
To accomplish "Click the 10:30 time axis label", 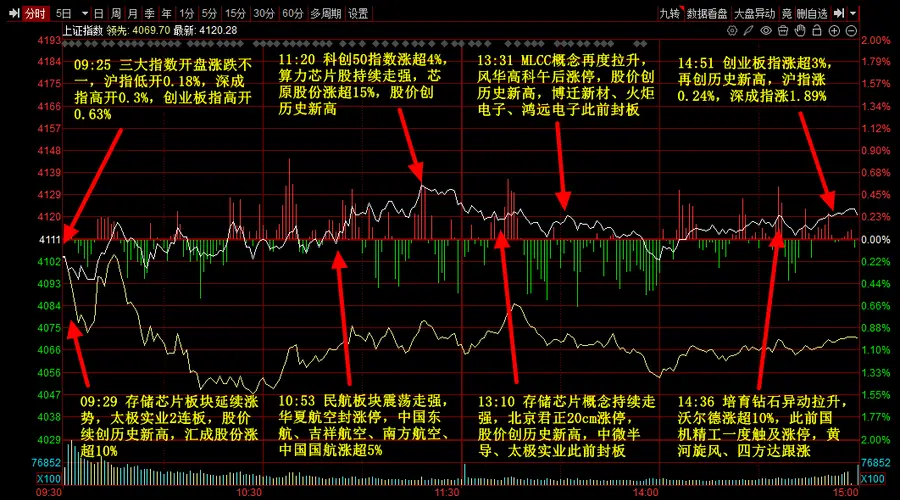I will pyautogui.click(x=249, y=493).
